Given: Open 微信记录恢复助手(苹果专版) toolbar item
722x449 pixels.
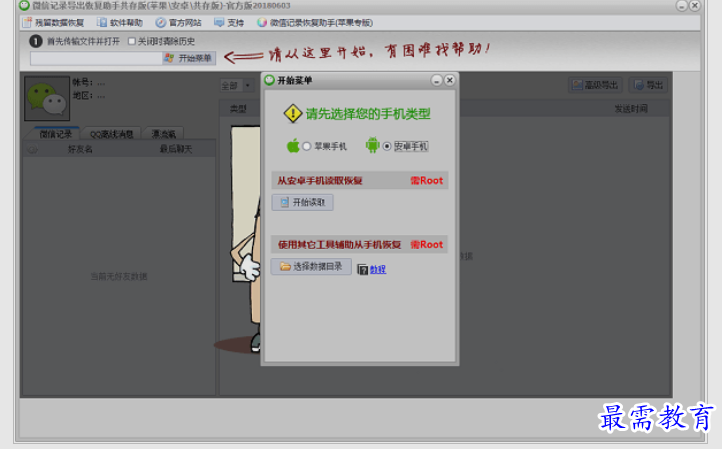Looking at the screenshot, I should pos(315,23).
